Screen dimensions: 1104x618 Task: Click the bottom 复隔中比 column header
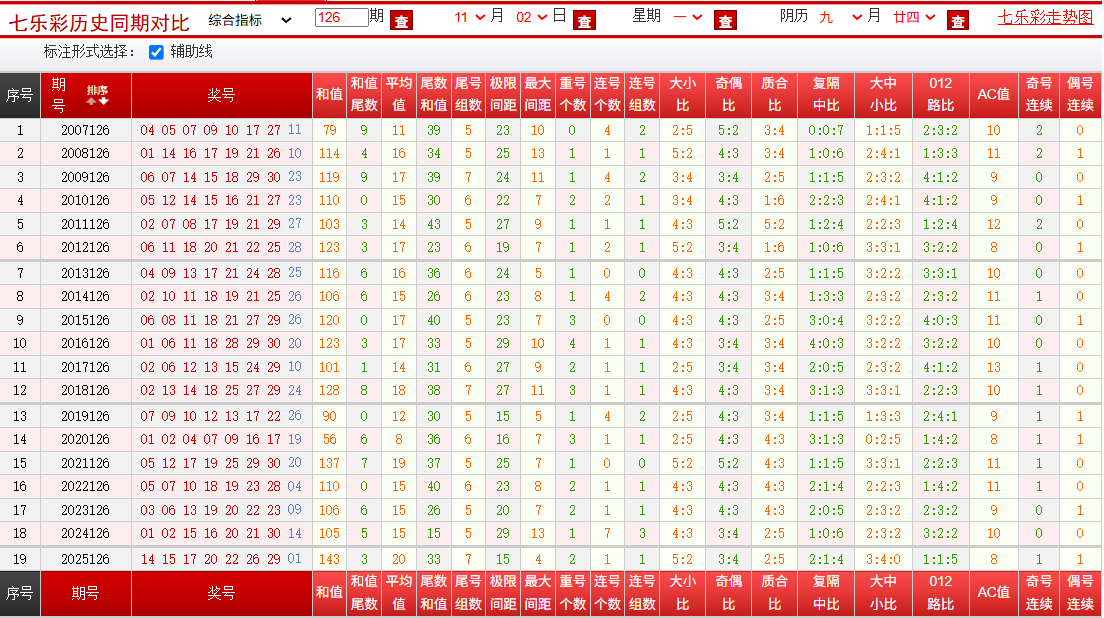(826, 593)
